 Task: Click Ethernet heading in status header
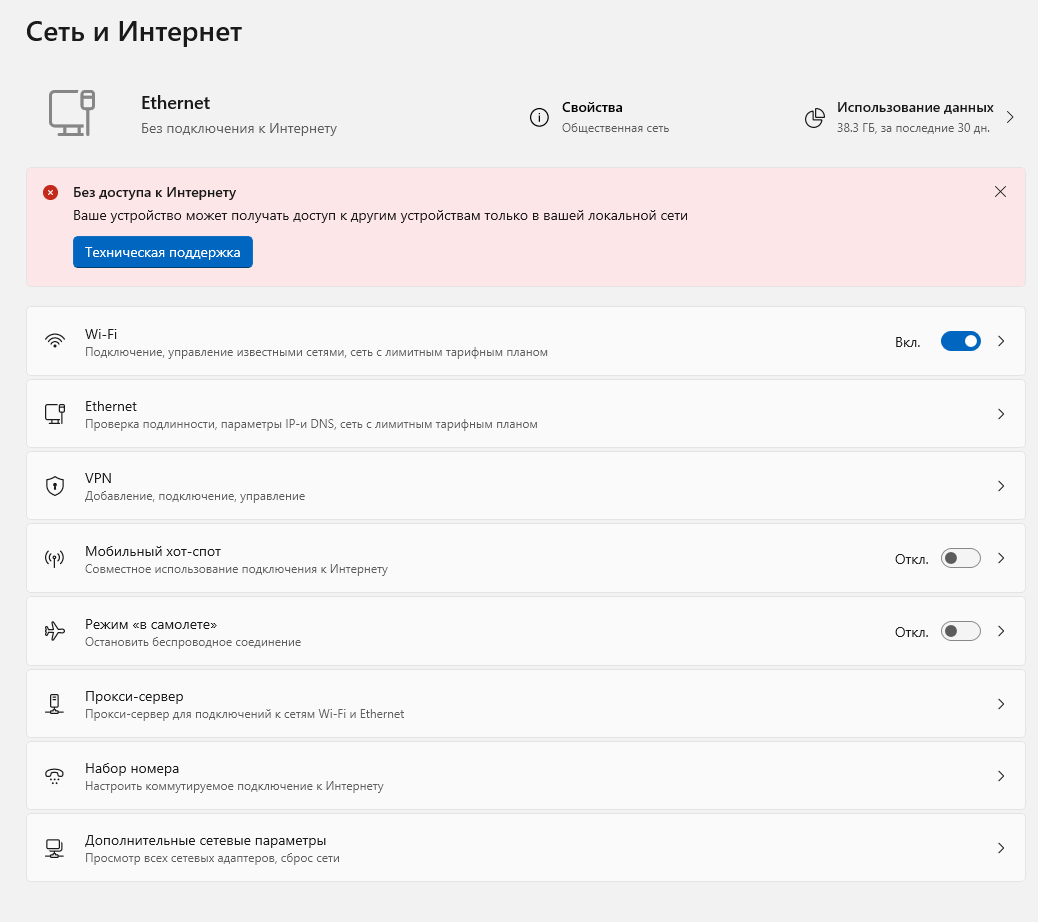(175, 103)
